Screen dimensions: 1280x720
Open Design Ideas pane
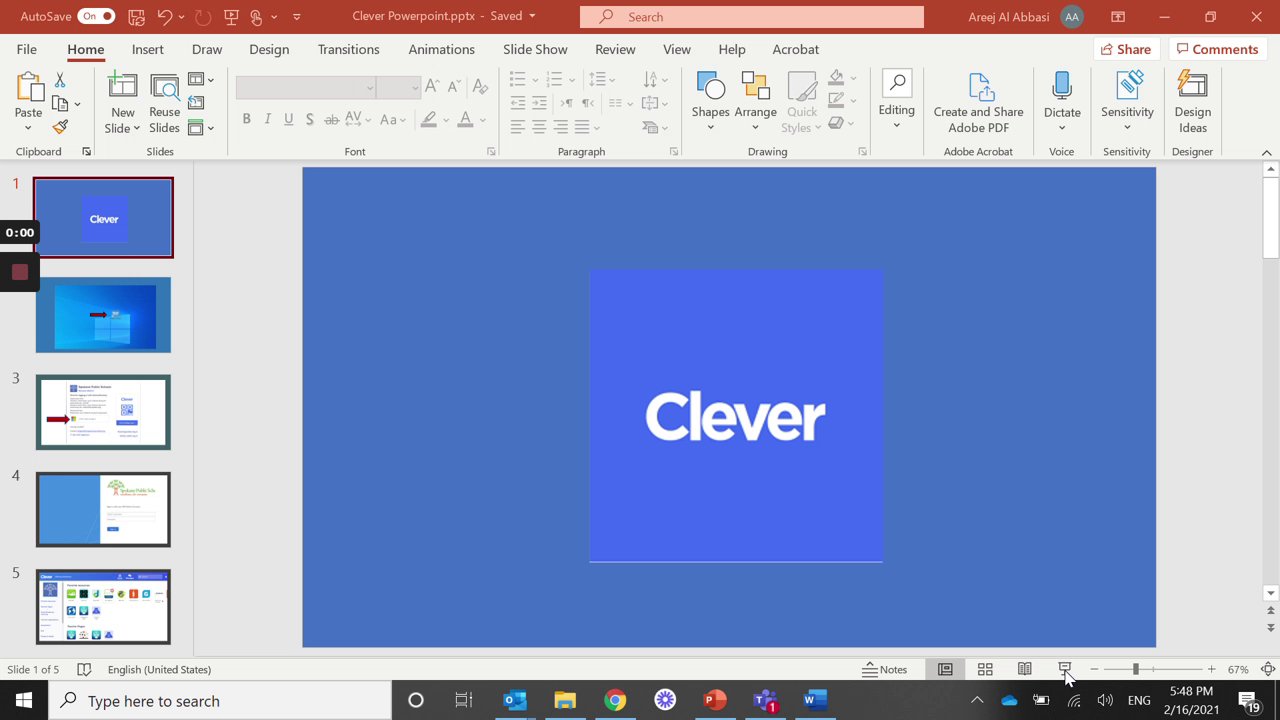pyautogui.click(x=1193, y=104)
